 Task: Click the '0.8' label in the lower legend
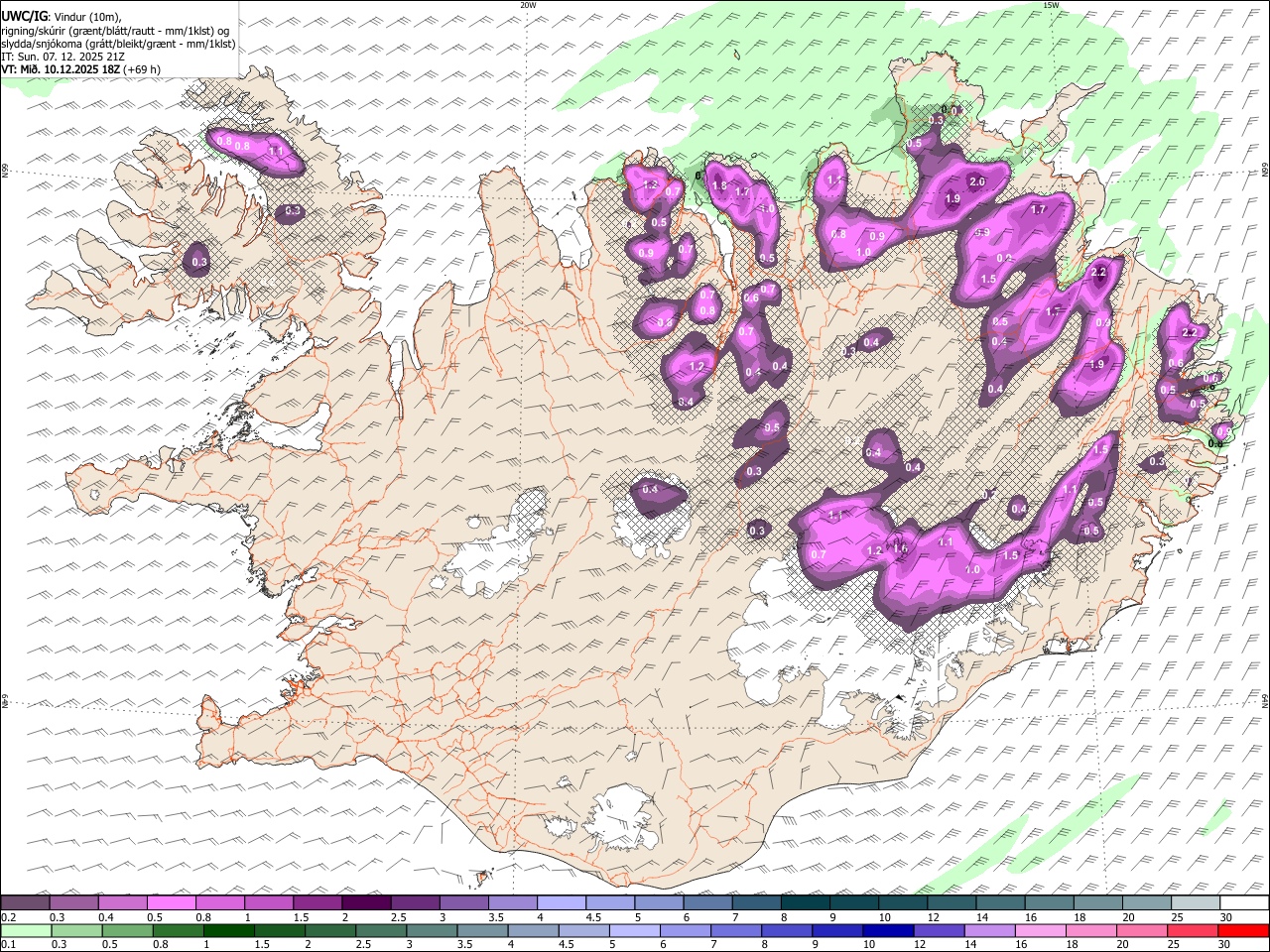(x=160, y=944)
